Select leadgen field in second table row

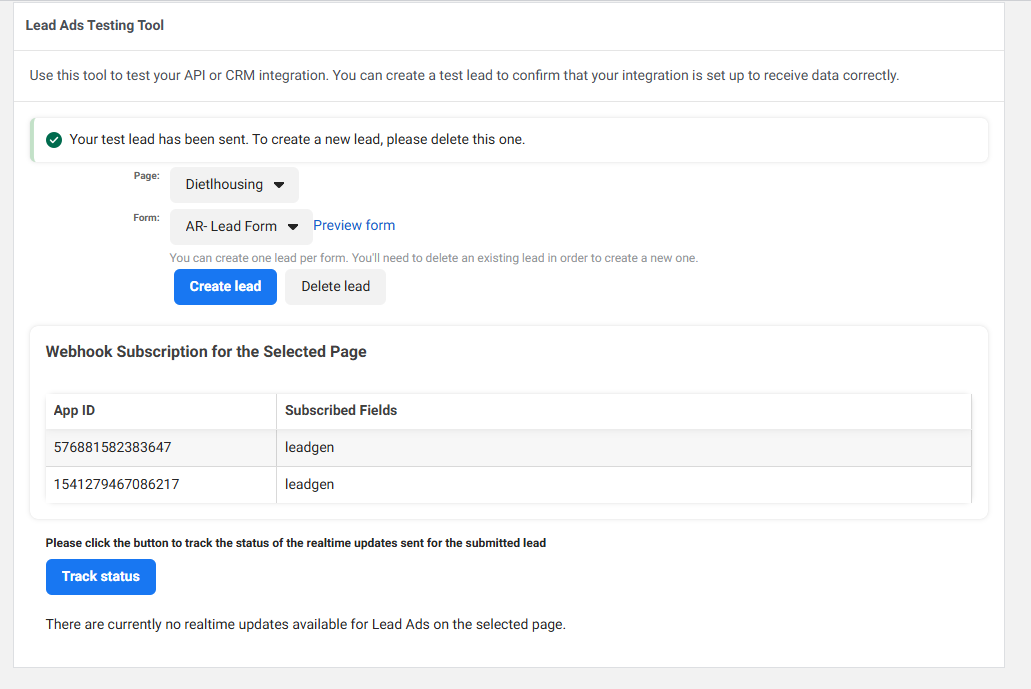click(309, 485)
